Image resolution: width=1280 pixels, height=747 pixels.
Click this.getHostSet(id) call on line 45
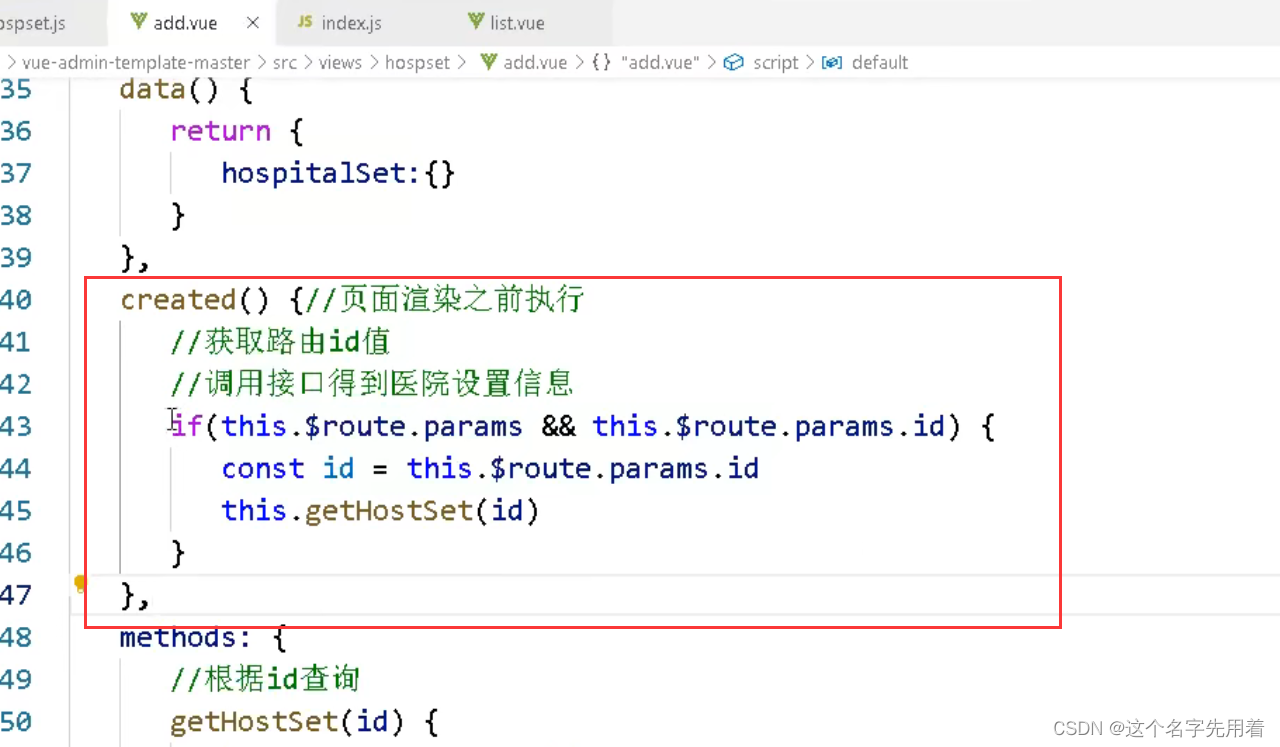[x=380, y=511]
